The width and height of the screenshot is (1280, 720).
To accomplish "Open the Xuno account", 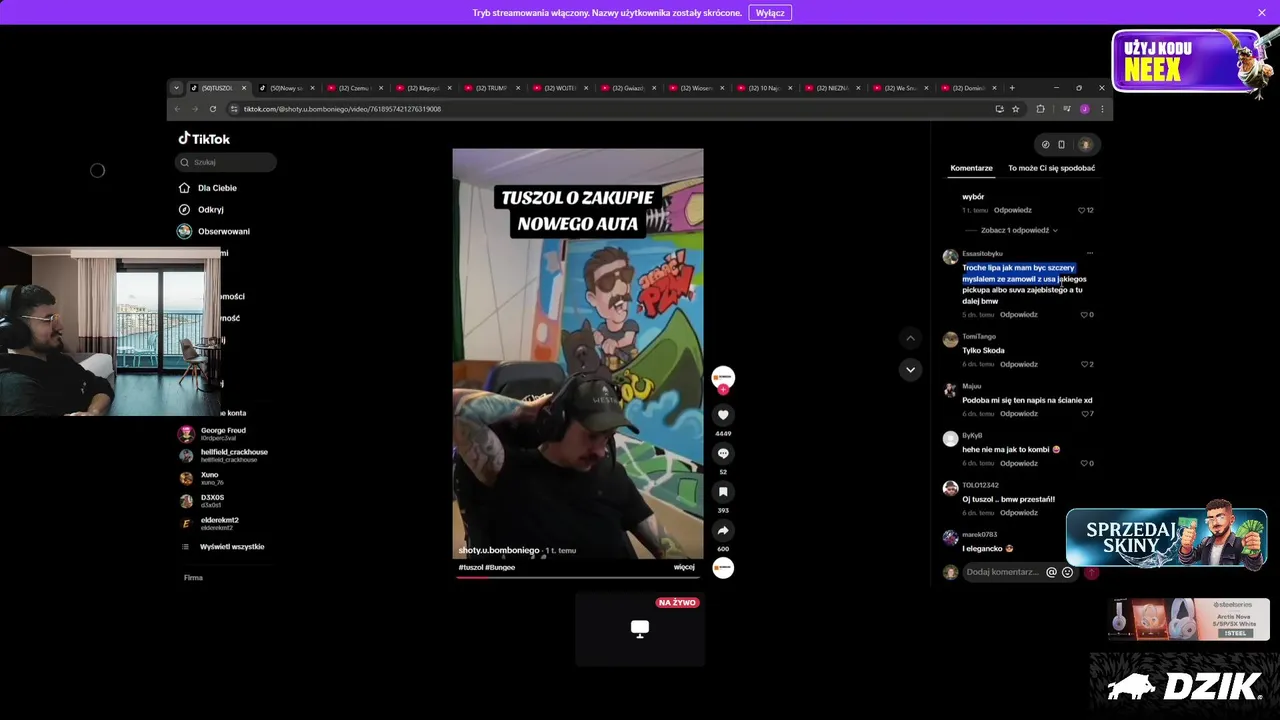I will [209, 478].
